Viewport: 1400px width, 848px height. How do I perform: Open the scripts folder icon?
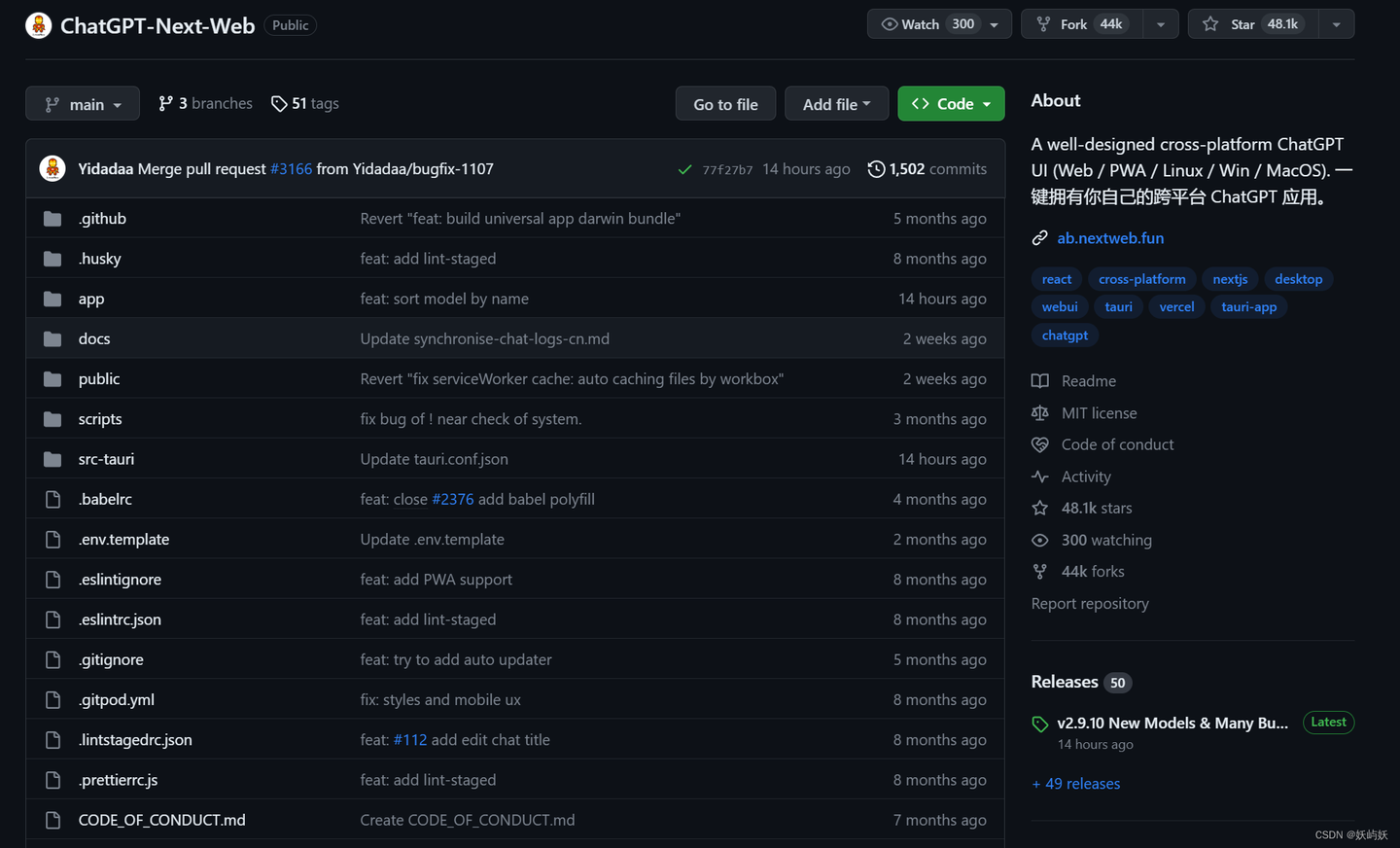tap(52, 419)
